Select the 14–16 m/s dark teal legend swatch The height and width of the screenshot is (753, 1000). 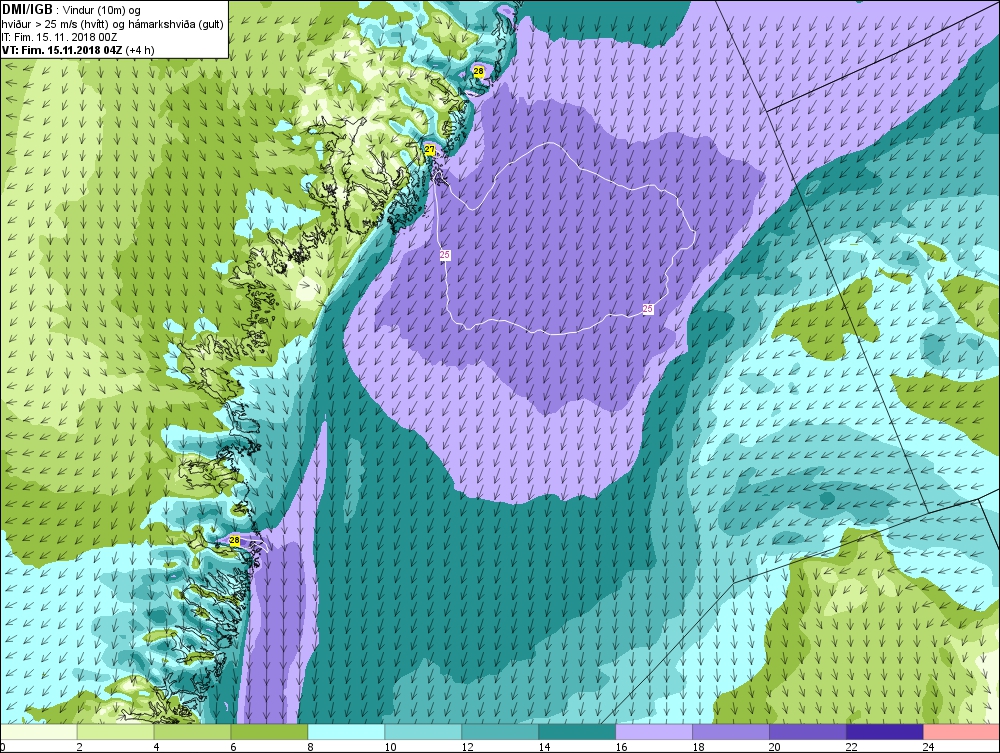click(577, 732)
